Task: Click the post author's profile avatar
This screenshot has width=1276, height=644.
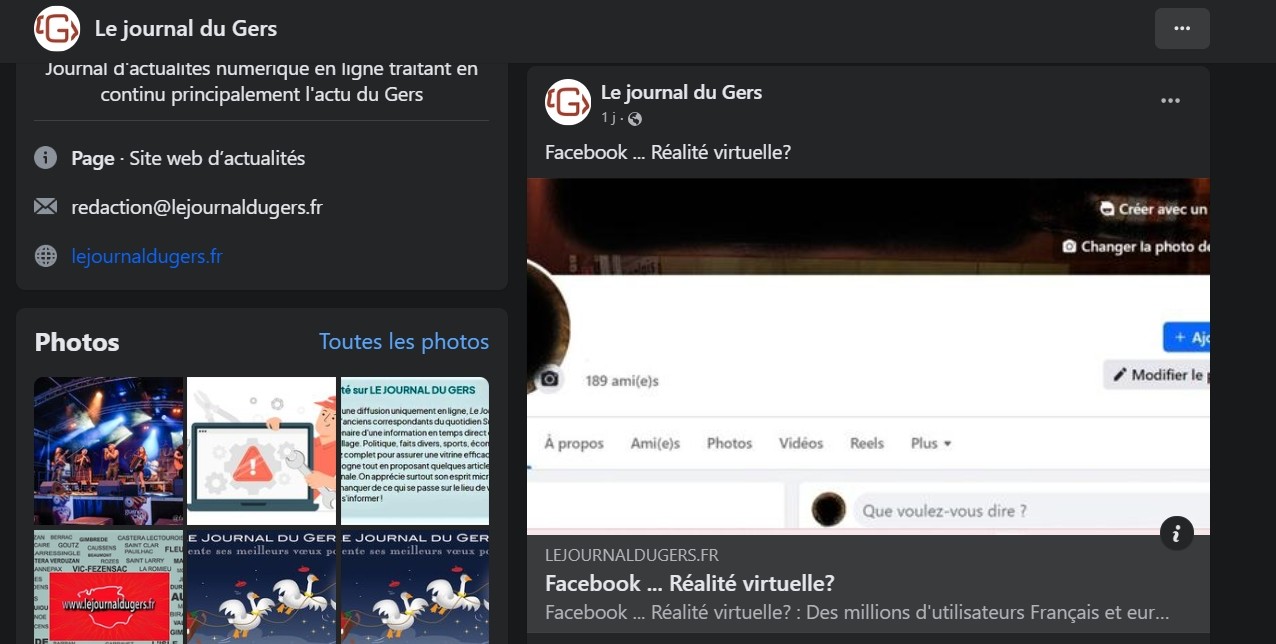Action: (568, 102)
